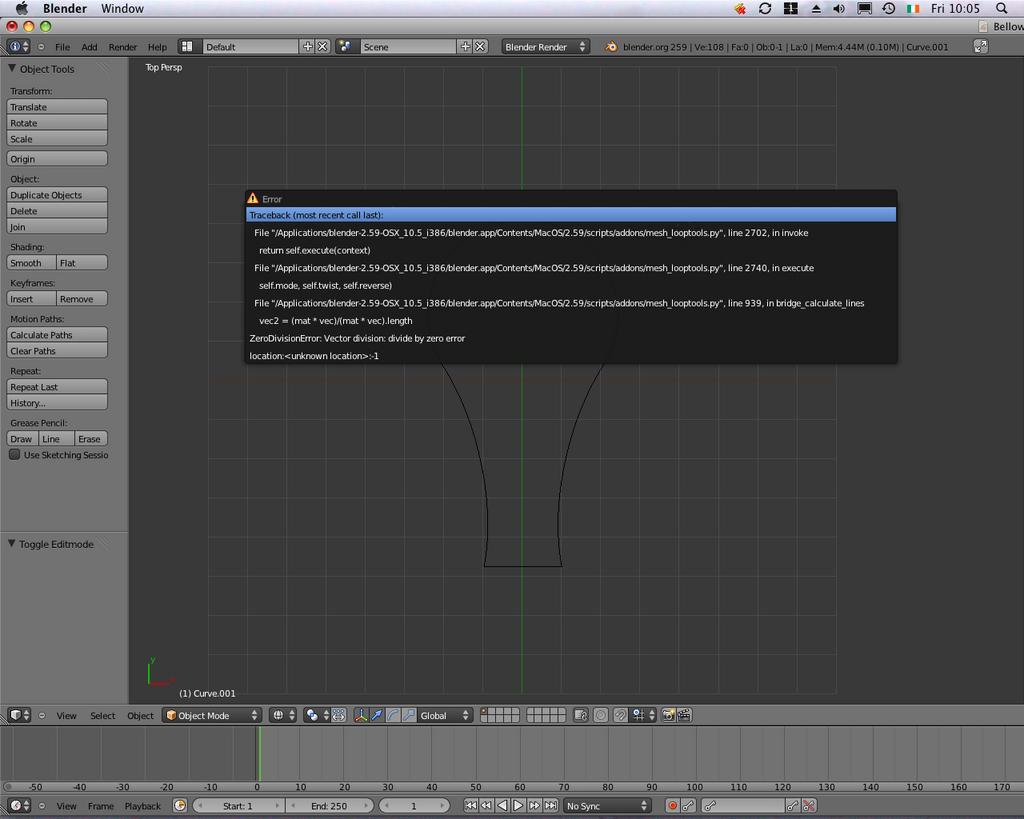Open the Object Mode dropdown
This screenshot has width=1024, height=819.
pos(212,715)
